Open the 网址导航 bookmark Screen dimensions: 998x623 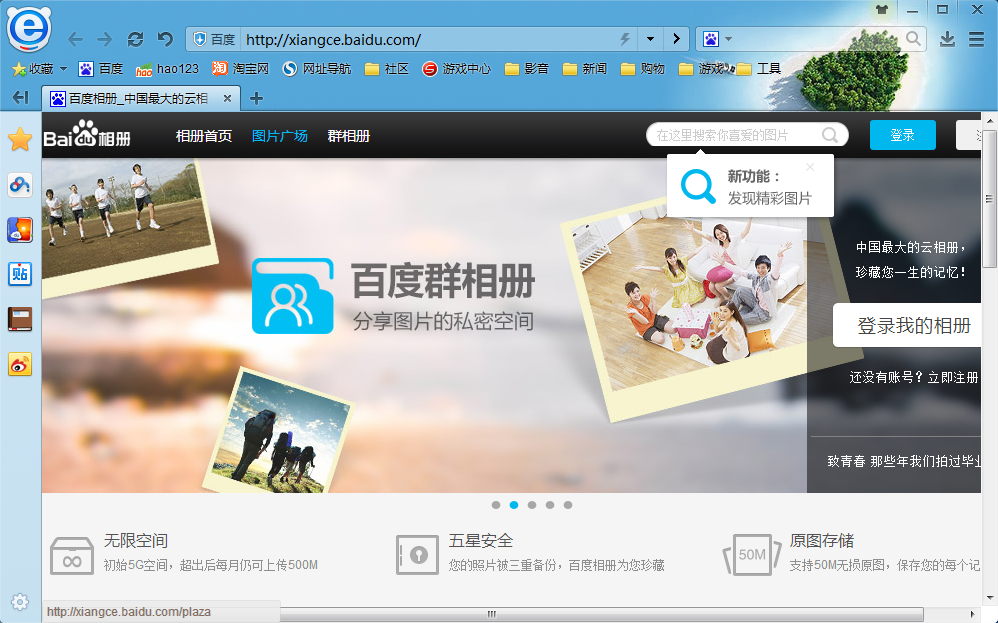(x=317, y=68)
